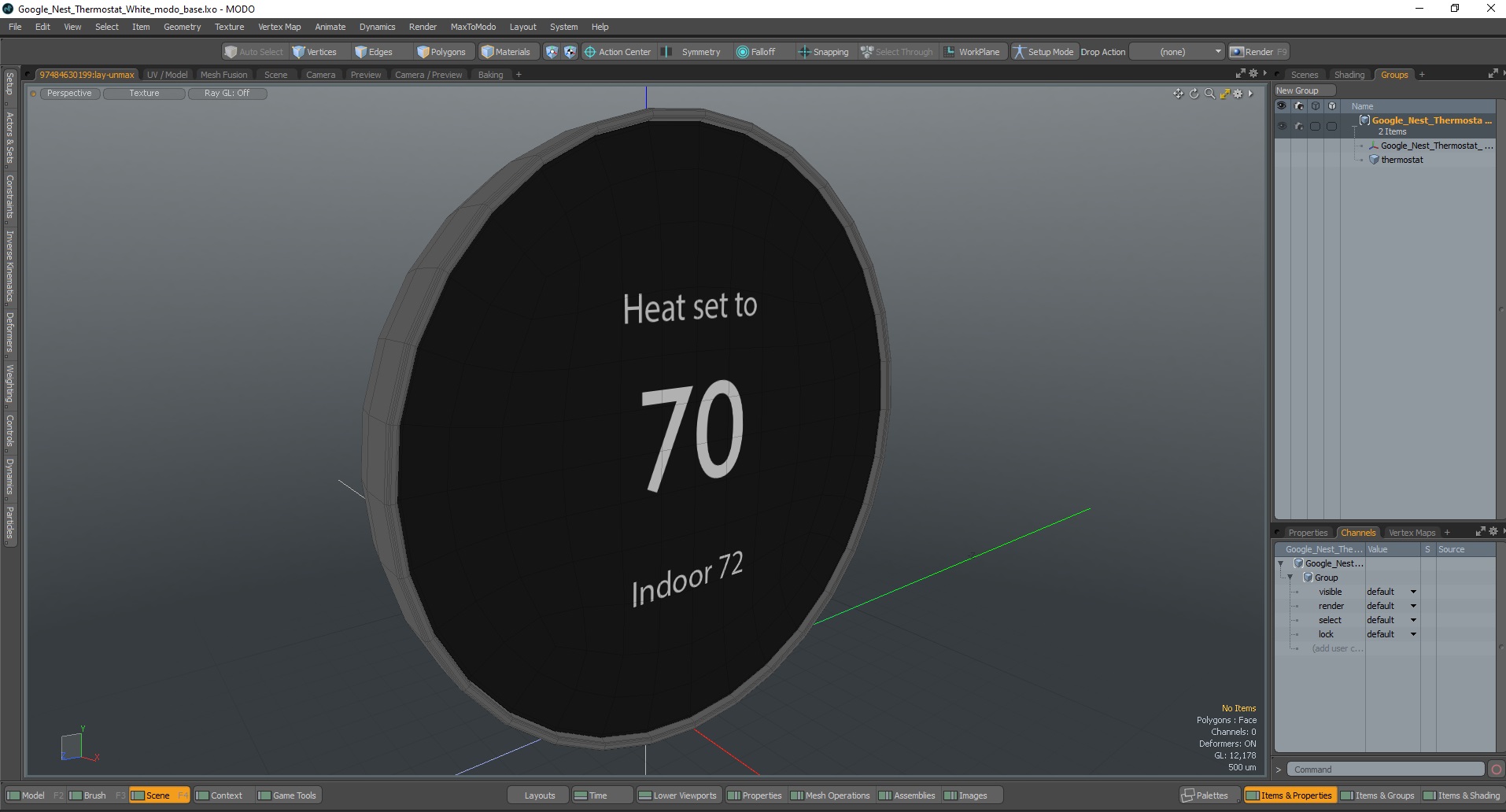Click the viewport zoom magnifier icon
This screenshot has height=812, width=1506.
tap(1209, 94)
